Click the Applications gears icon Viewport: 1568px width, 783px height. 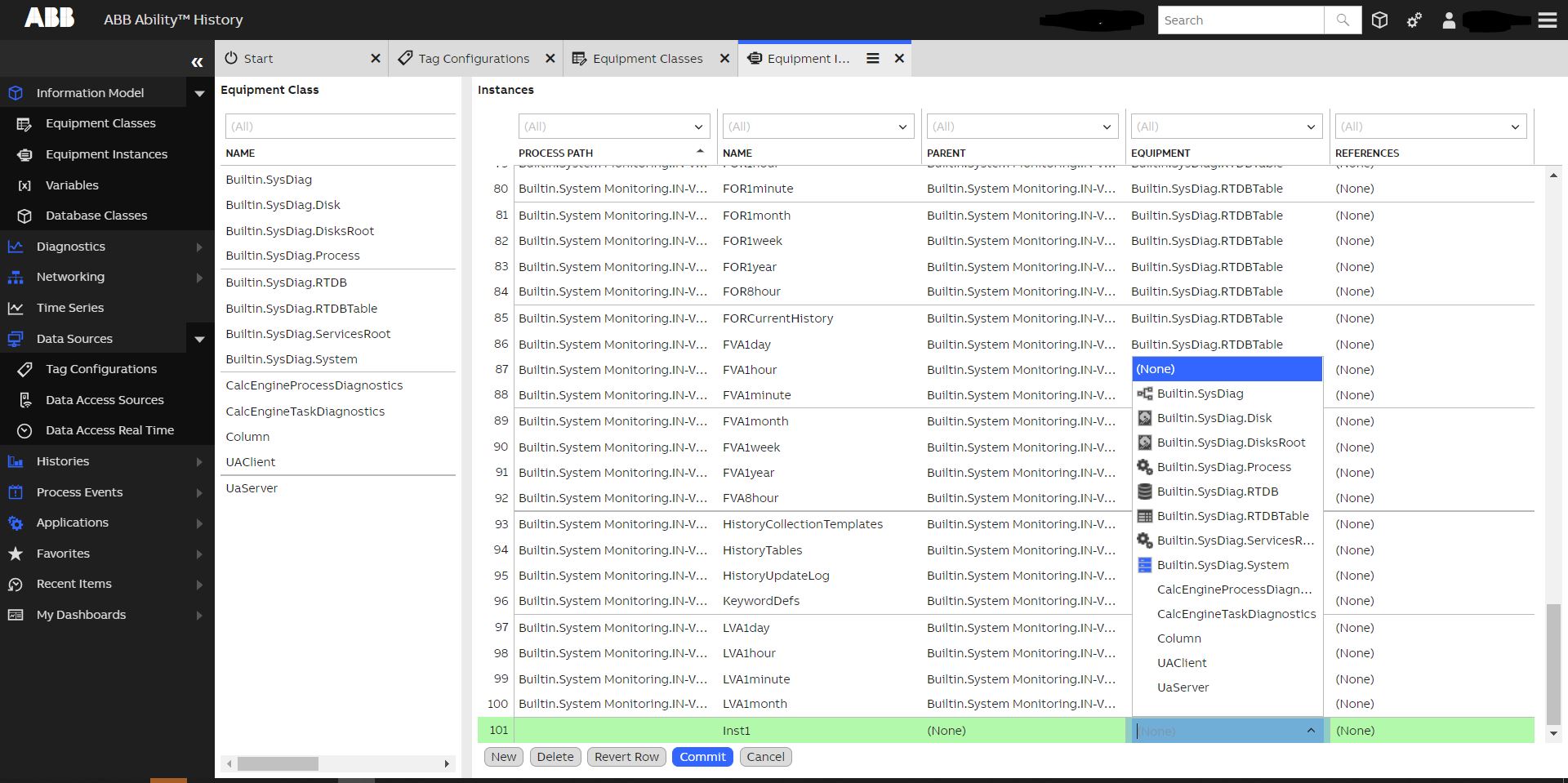(16, 523)
